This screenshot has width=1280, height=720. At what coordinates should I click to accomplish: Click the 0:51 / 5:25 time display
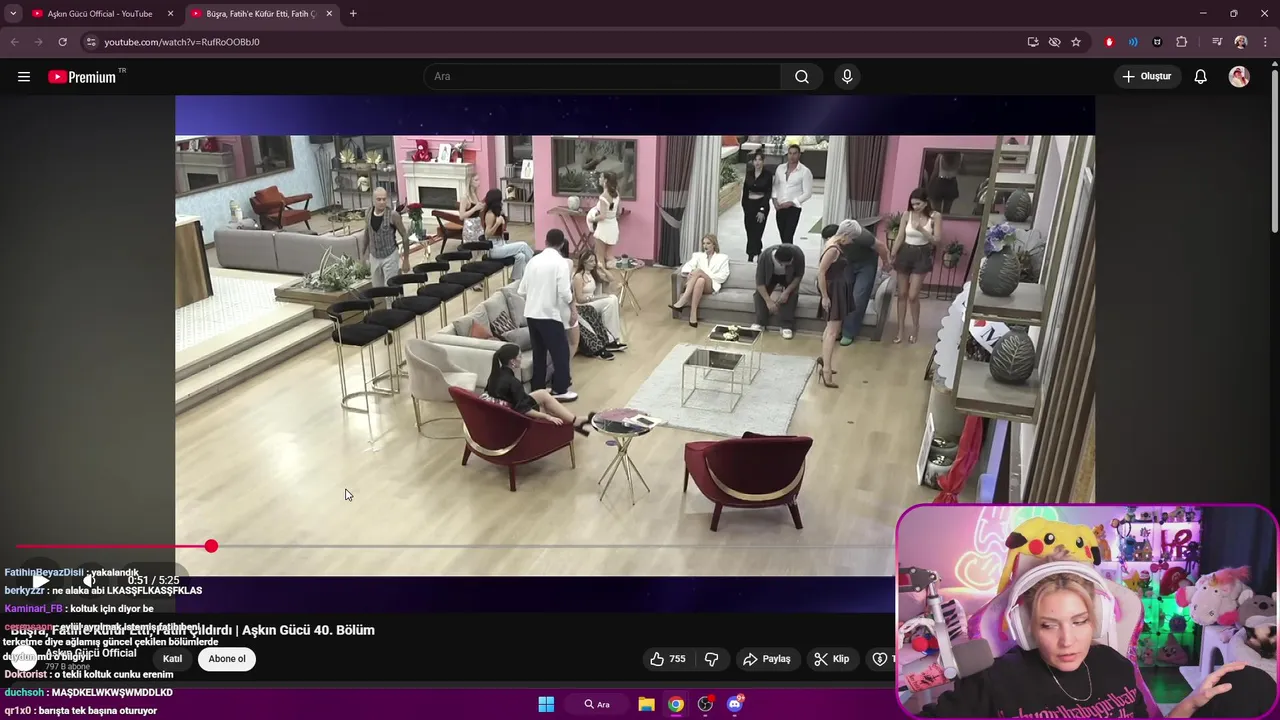tap(153, 580)
